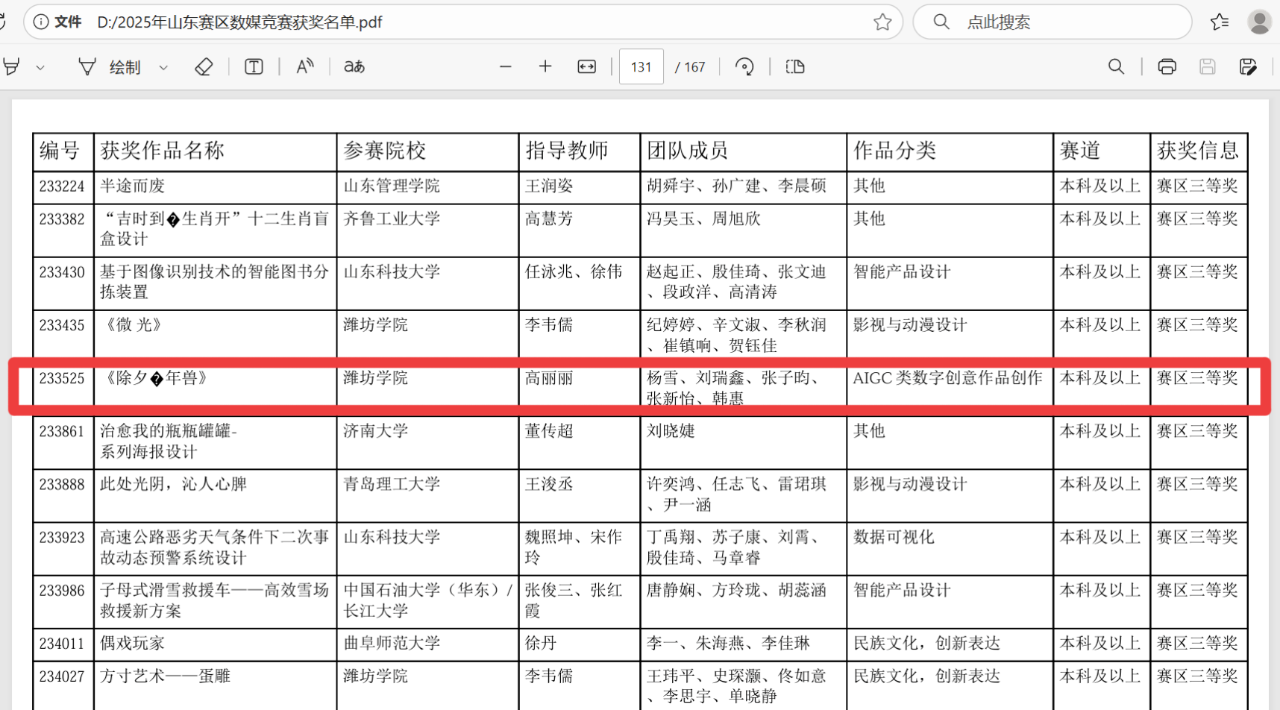Zoom out with the minus button
Screen dimensions: 1280x710
click(x=505, y=67)
